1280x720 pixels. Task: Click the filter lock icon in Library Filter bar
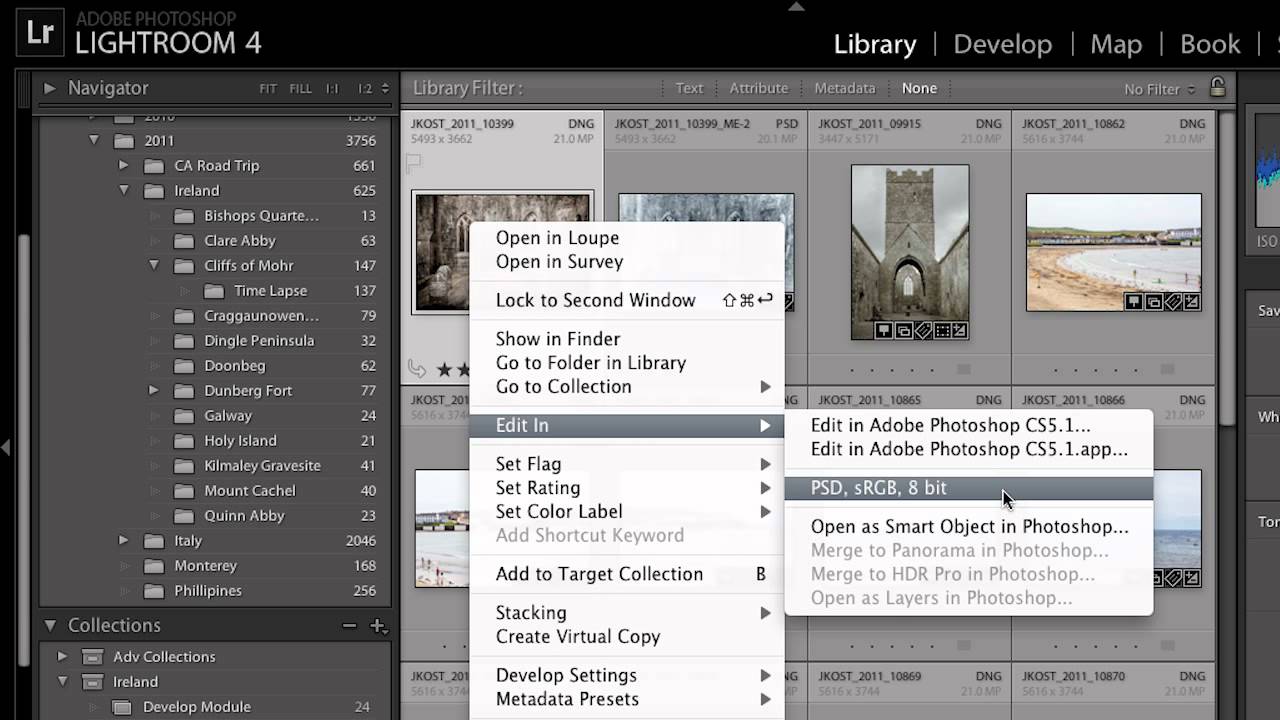coord(1217,88)
